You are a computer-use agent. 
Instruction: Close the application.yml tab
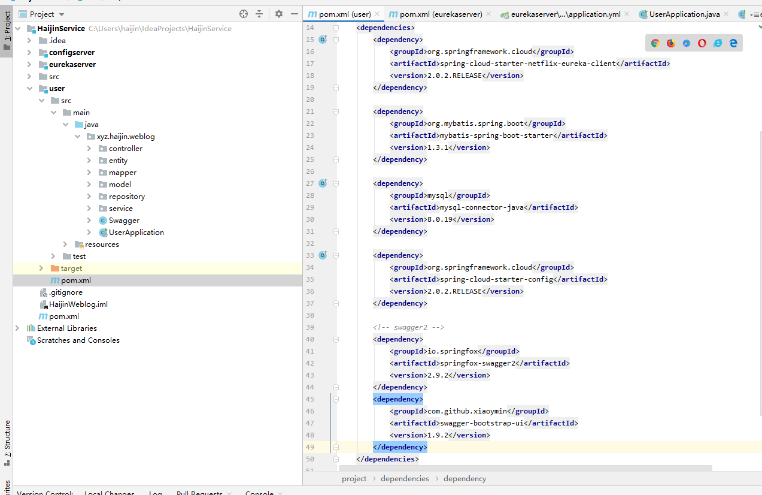[627, 14]
